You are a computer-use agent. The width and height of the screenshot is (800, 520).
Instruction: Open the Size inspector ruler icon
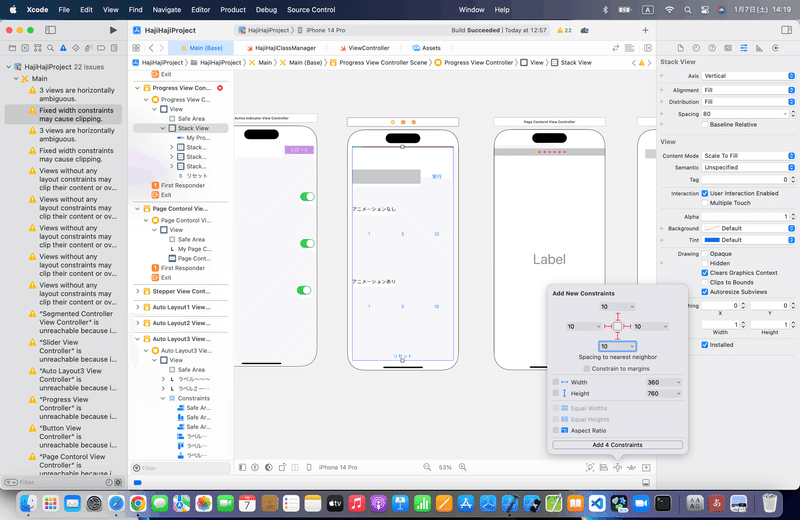click(x=760, y=48)
